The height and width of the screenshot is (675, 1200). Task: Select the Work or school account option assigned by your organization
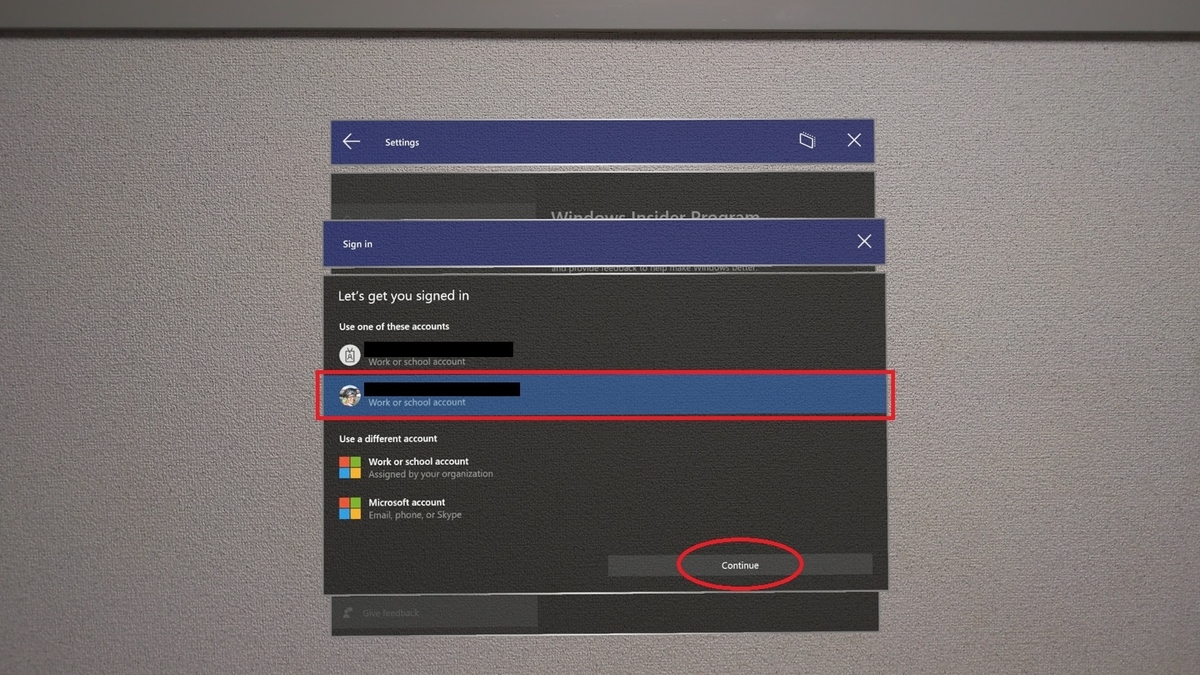tap(604, 467)
